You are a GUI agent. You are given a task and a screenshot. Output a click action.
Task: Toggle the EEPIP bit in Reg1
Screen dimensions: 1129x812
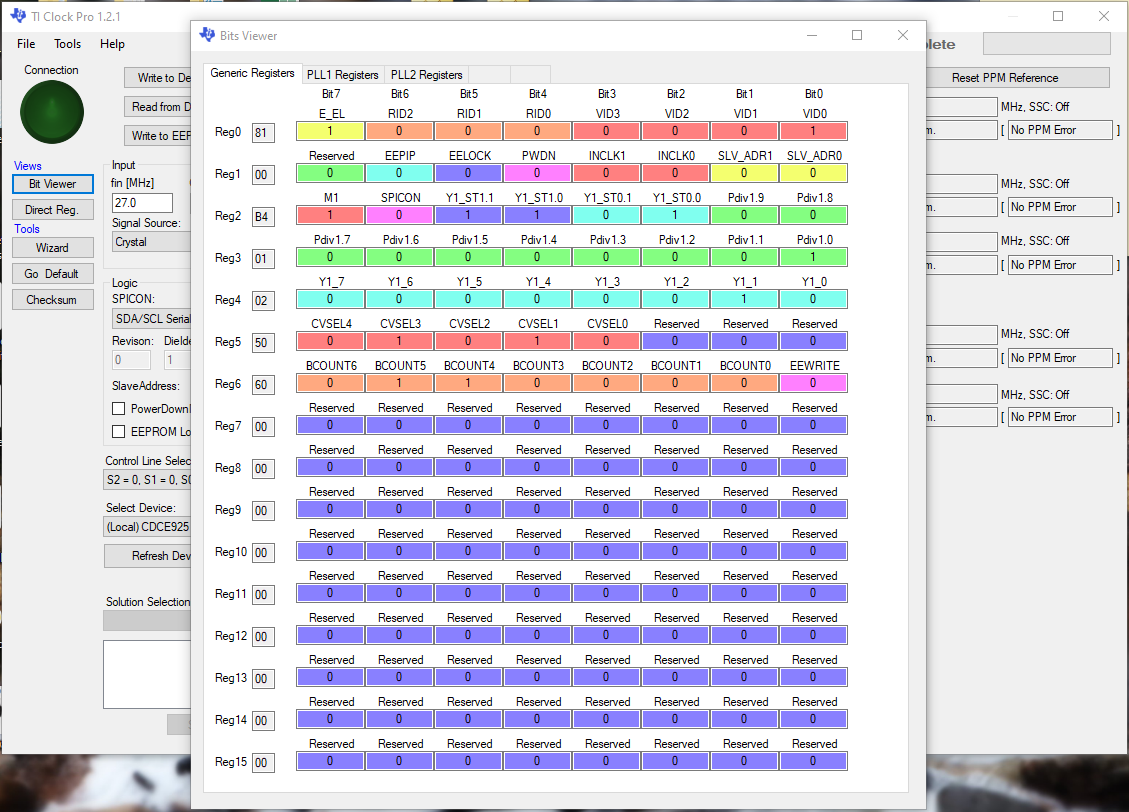(399, 173)
